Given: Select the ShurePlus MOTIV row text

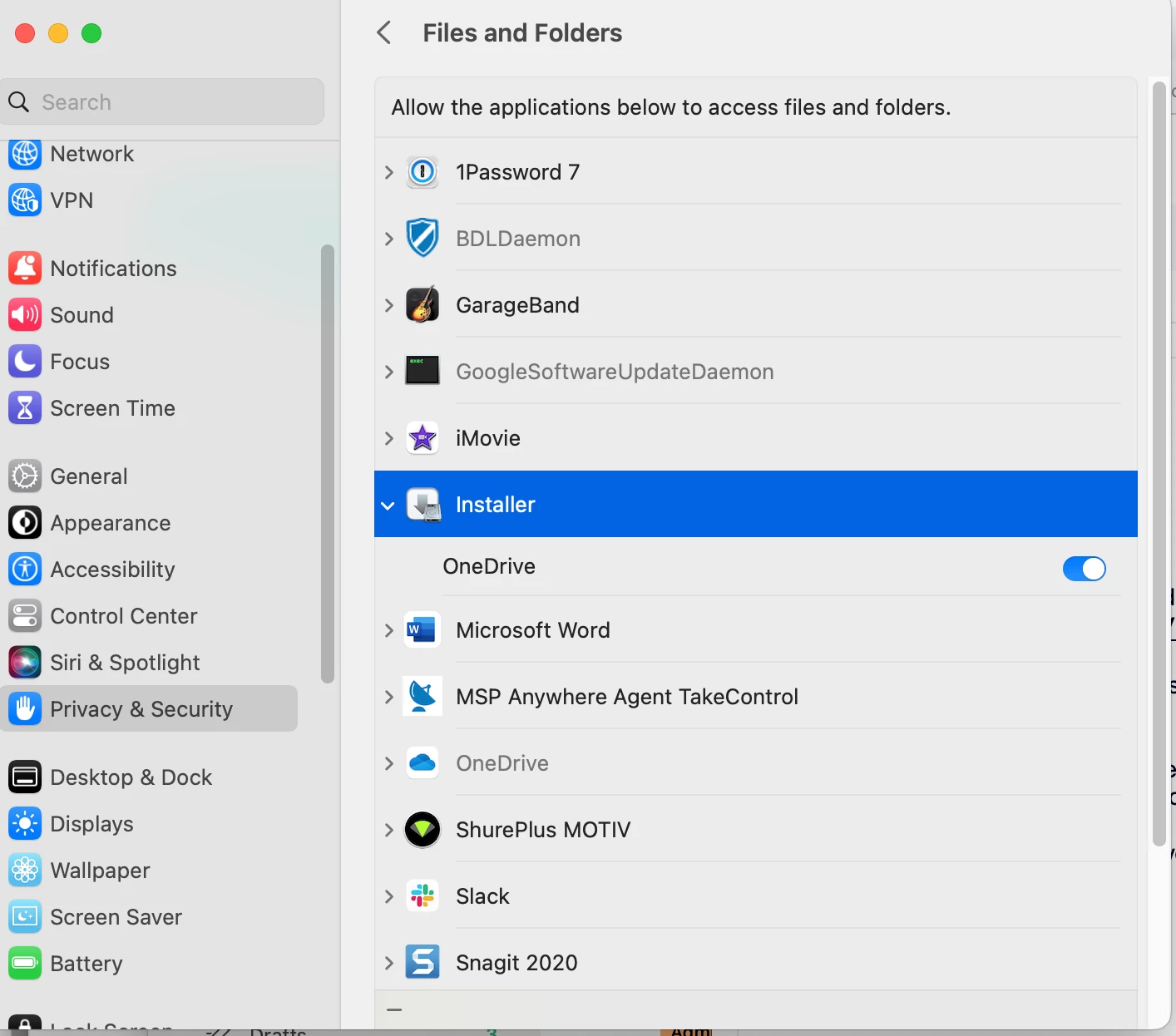Looking at the screenshot, I should click(543, 830).
